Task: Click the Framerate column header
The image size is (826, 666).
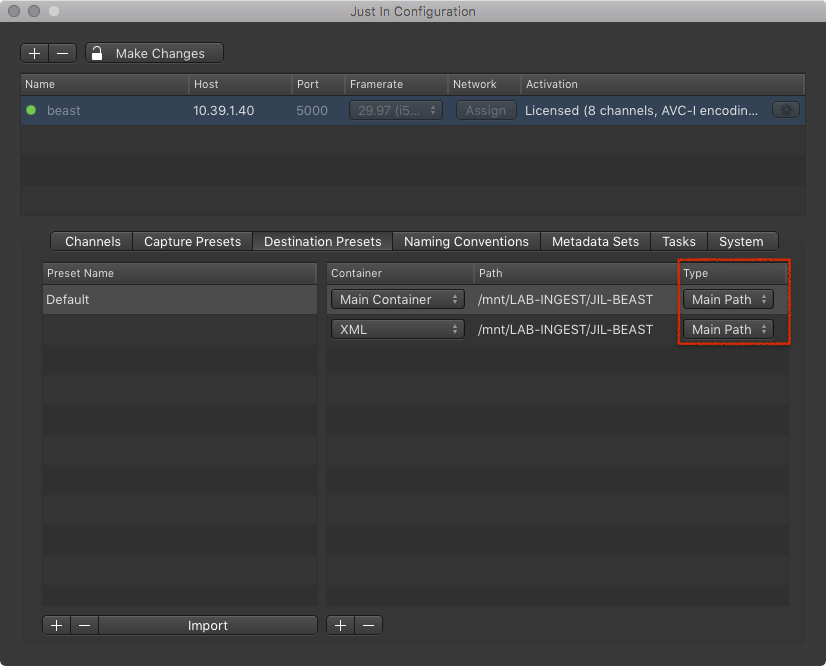Action: (396, 84)
